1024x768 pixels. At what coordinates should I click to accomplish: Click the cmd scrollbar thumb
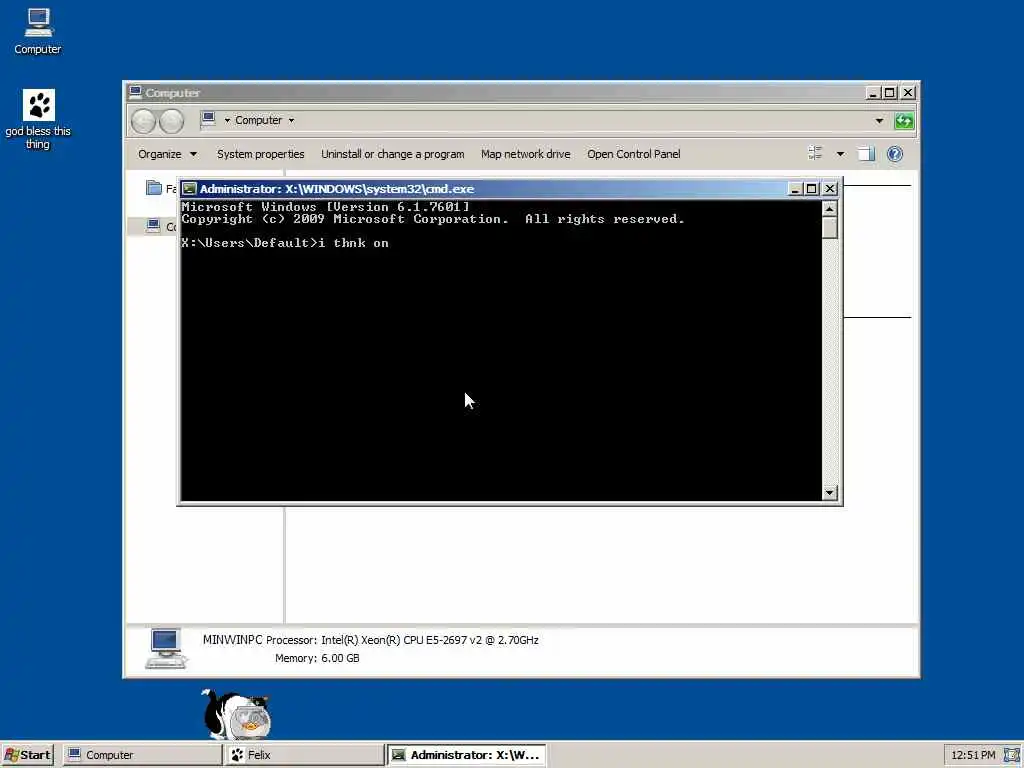point(829,228)
